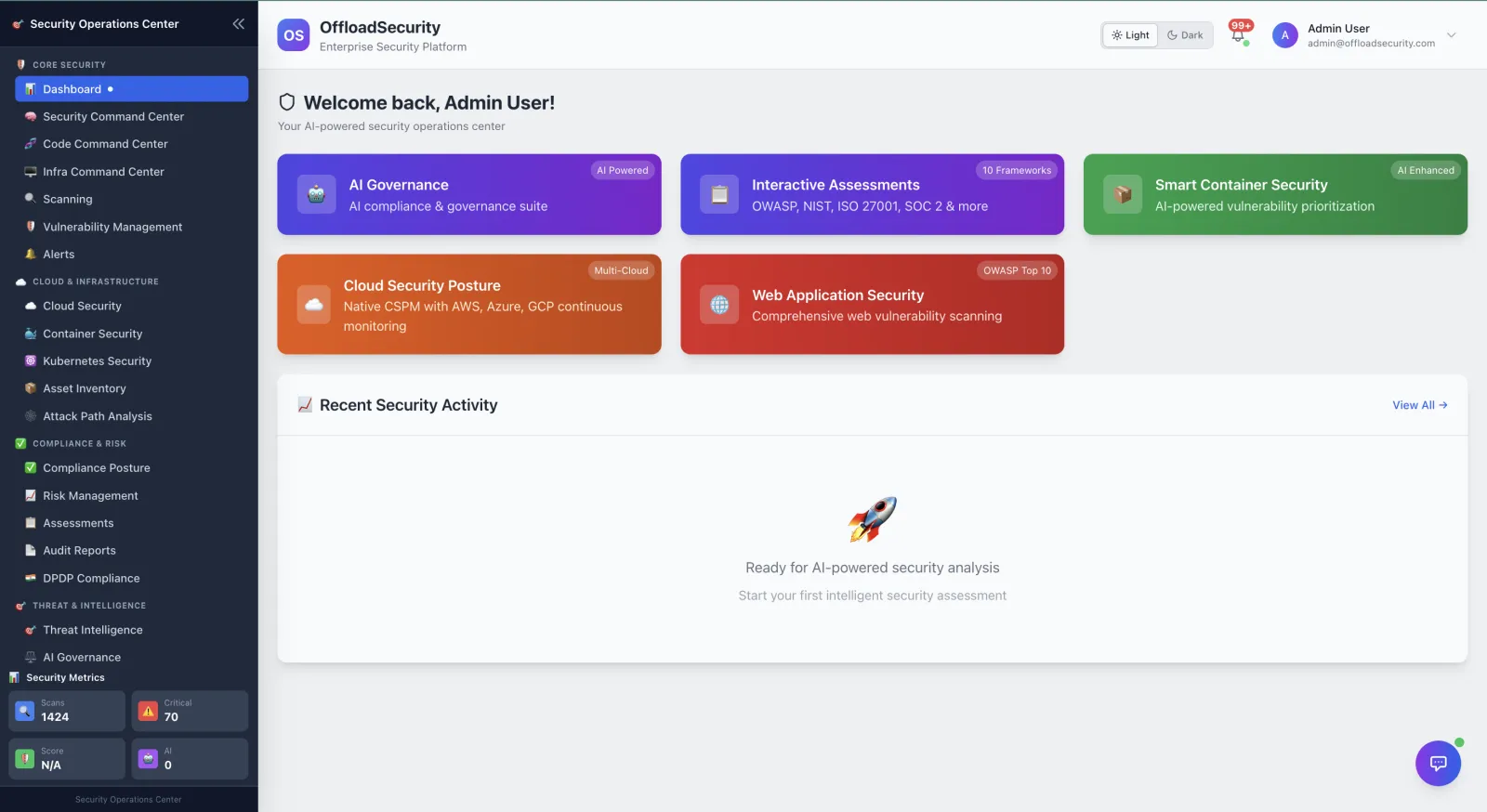Image resolution: width=1487 pixels, height=812 pixels.
Task: Open the AI Governance card
Action: (x=469, y=194)
